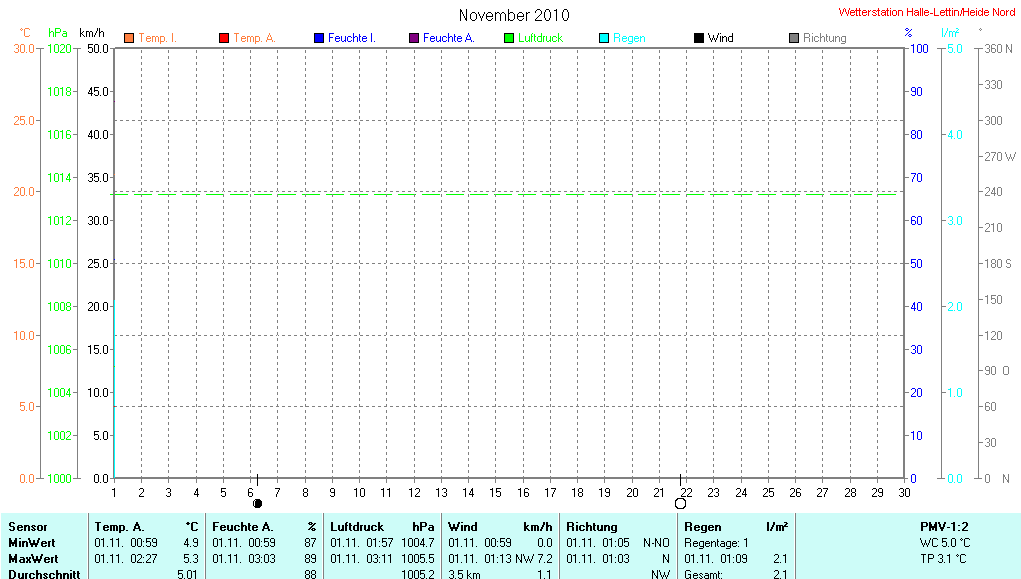Select the purple Feuchte A. legend square
The width and height of the screenshot is (1021, 579).
coord(414,38)
